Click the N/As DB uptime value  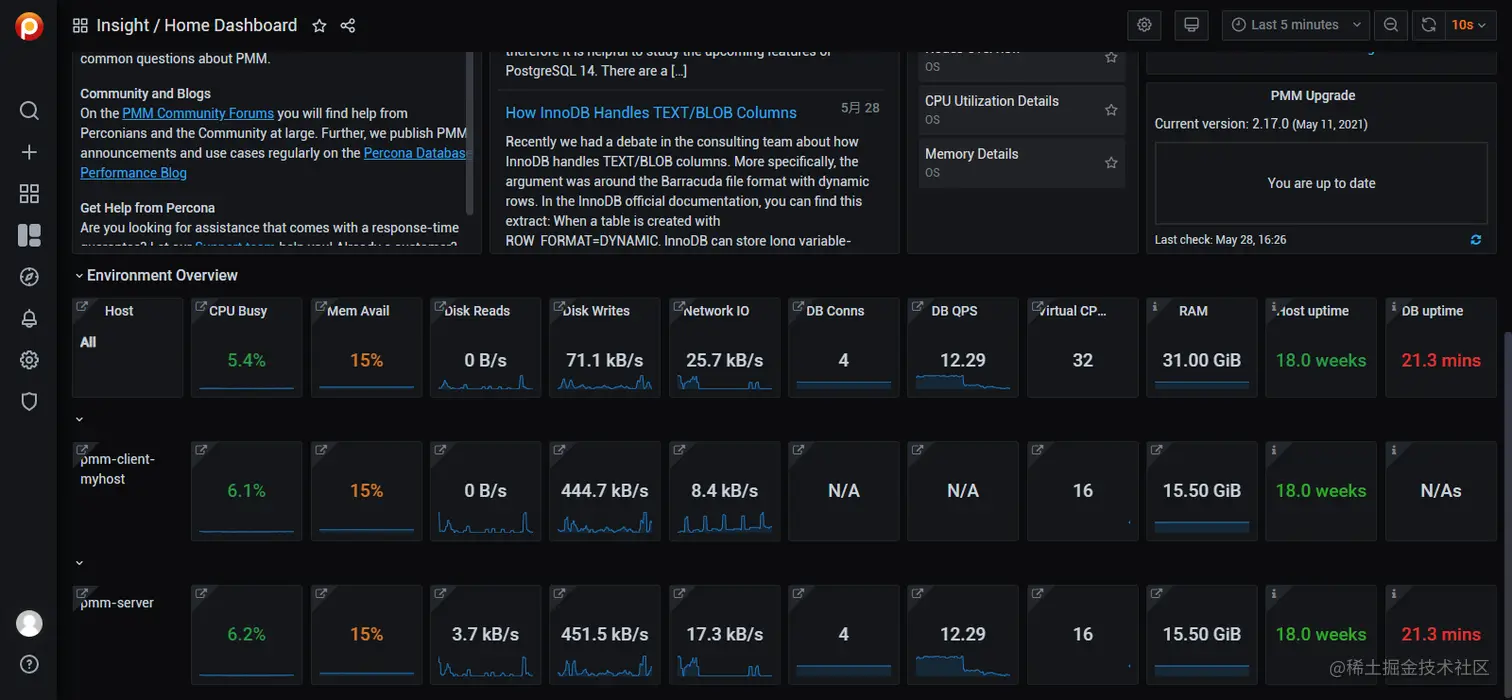1441,491
